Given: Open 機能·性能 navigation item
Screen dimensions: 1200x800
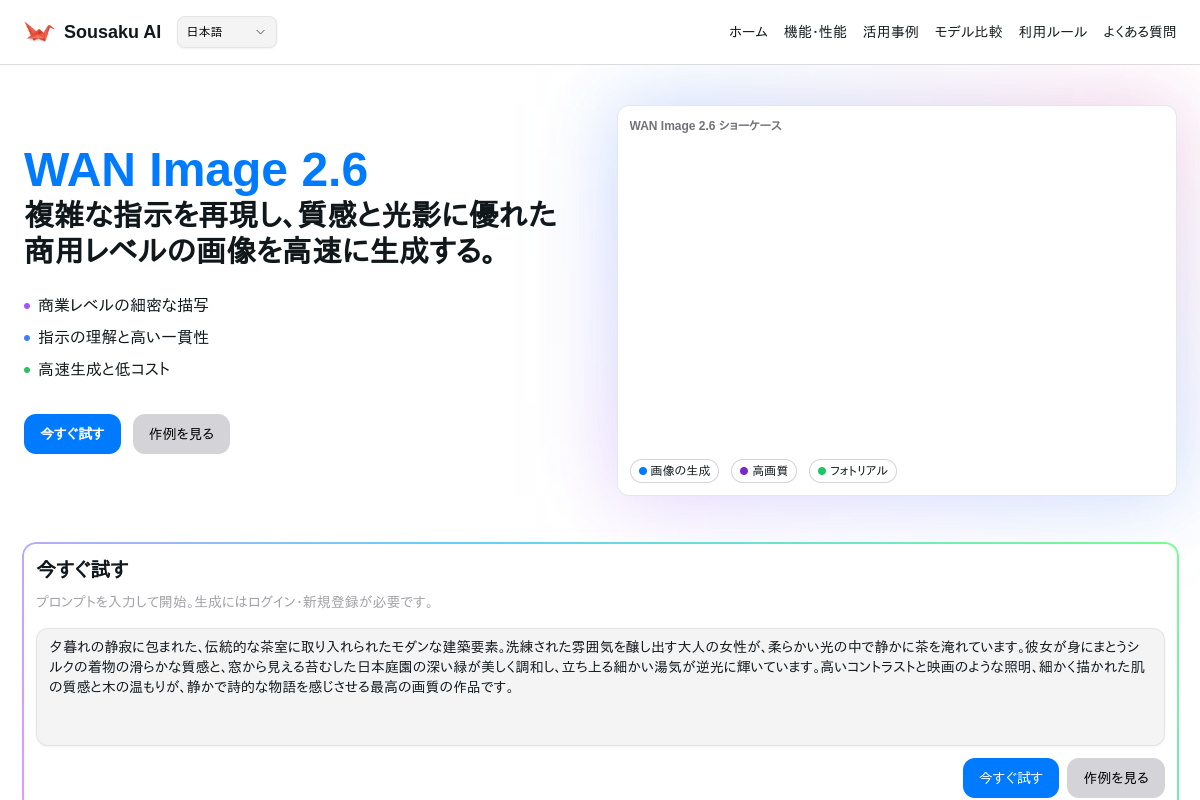Looking at the screenshot, I should tap(815, 32).
